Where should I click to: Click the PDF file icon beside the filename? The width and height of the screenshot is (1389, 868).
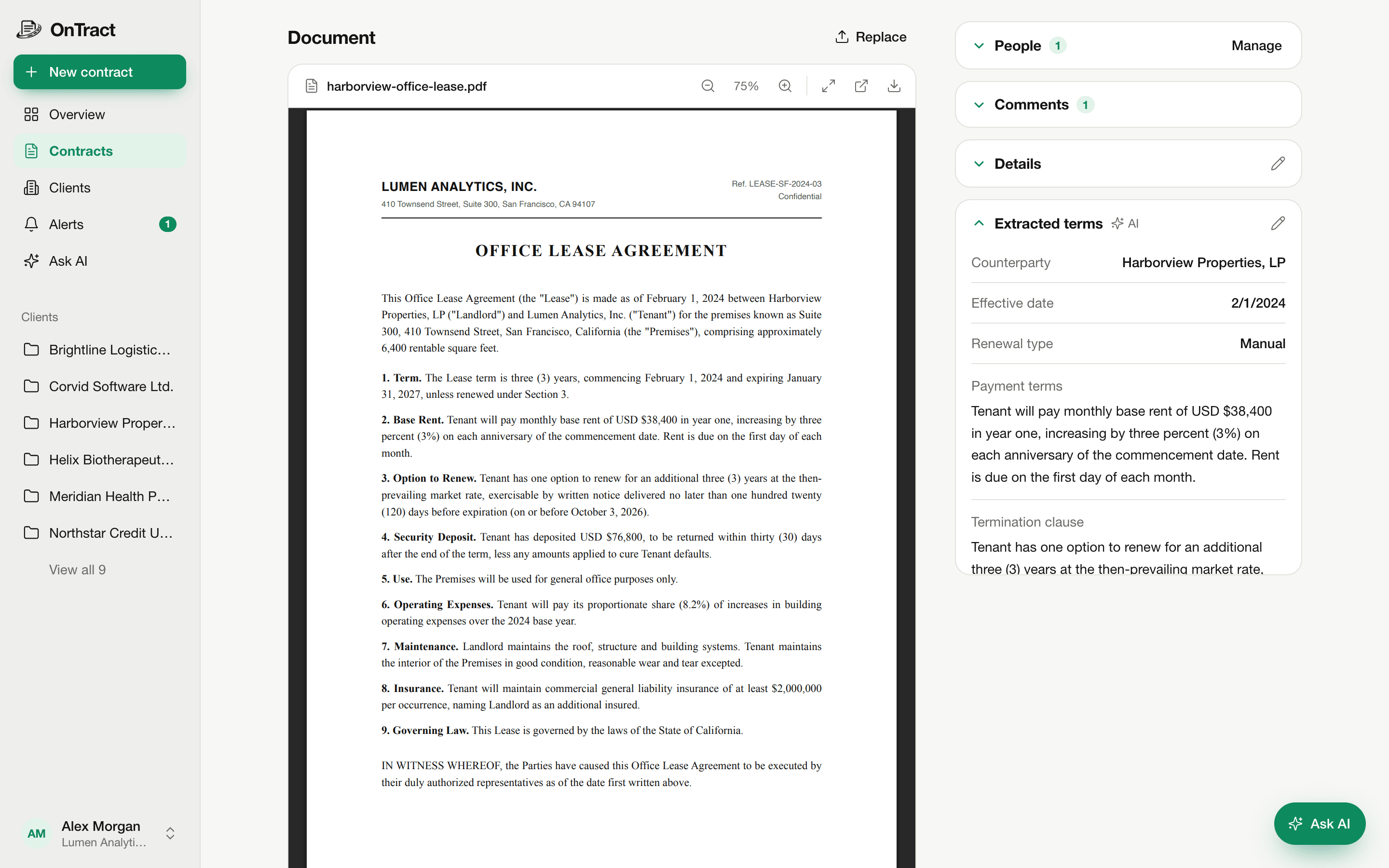[x=311, y=86]
